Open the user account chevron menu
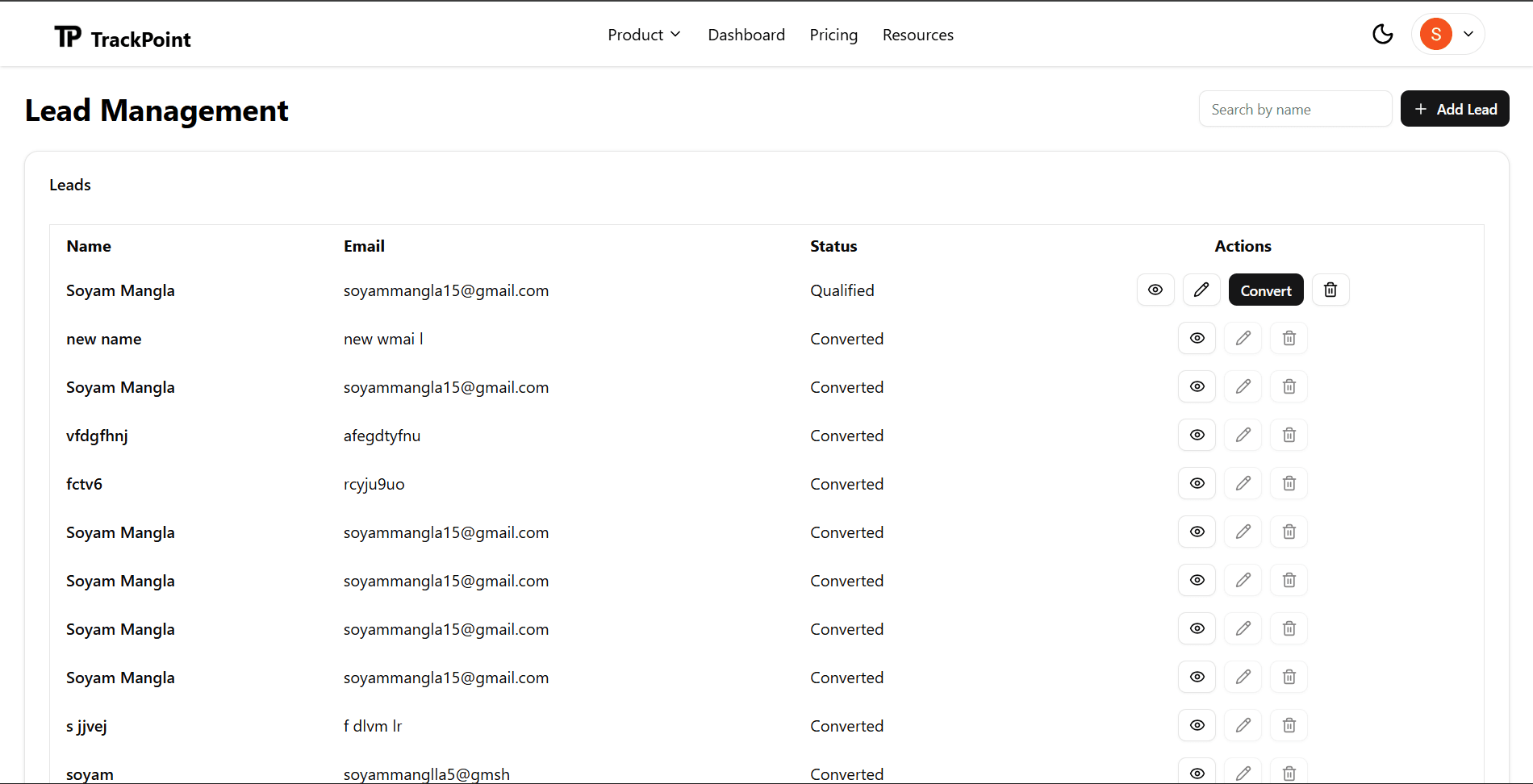This screenshot has height=784, width=1533. pyautogui.click(x=1468, y=34)
